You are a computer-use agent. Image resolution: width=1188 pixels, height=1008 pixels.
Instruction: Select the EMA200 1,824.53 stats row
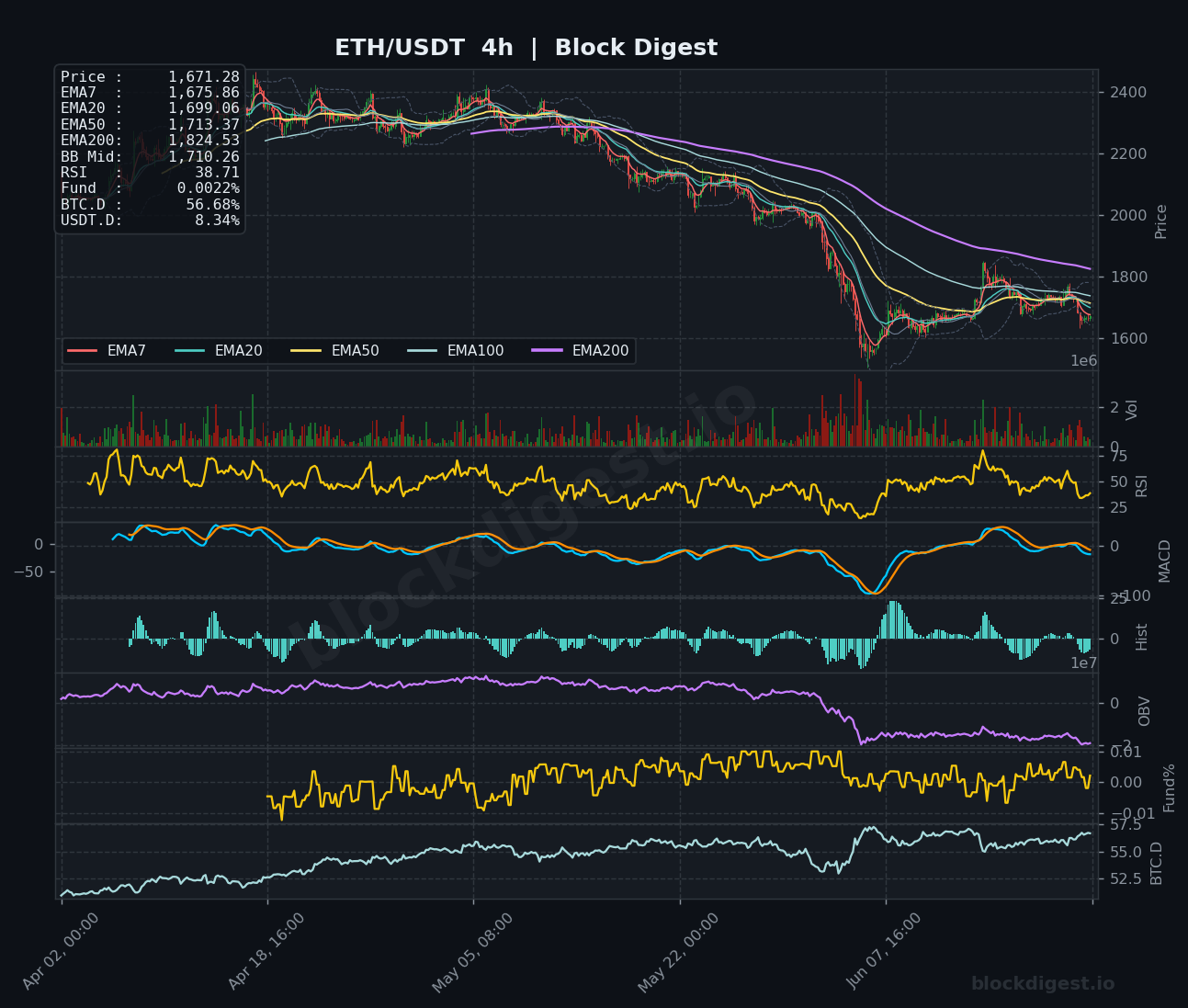tap(150, 141)
